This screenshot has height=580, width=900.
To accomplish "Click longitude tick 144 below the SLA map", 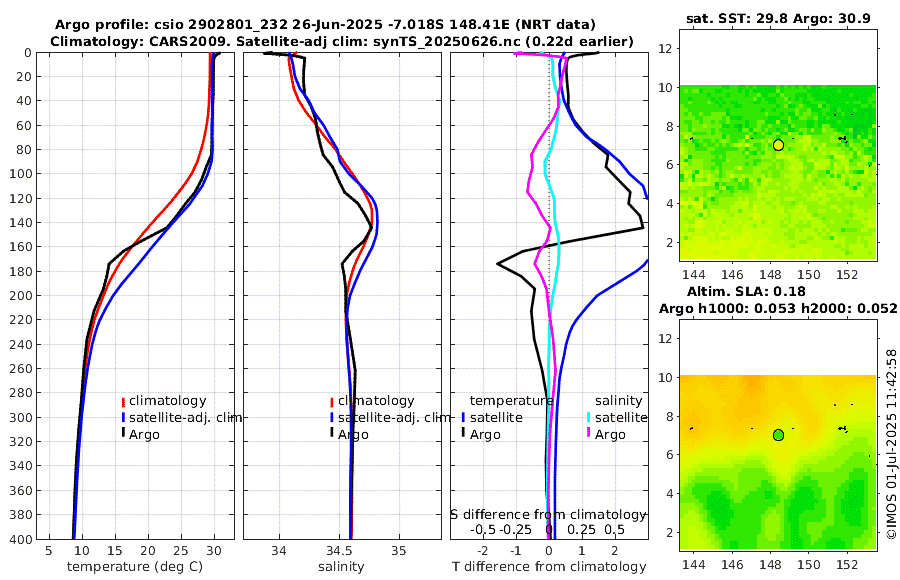I will 694,564.
